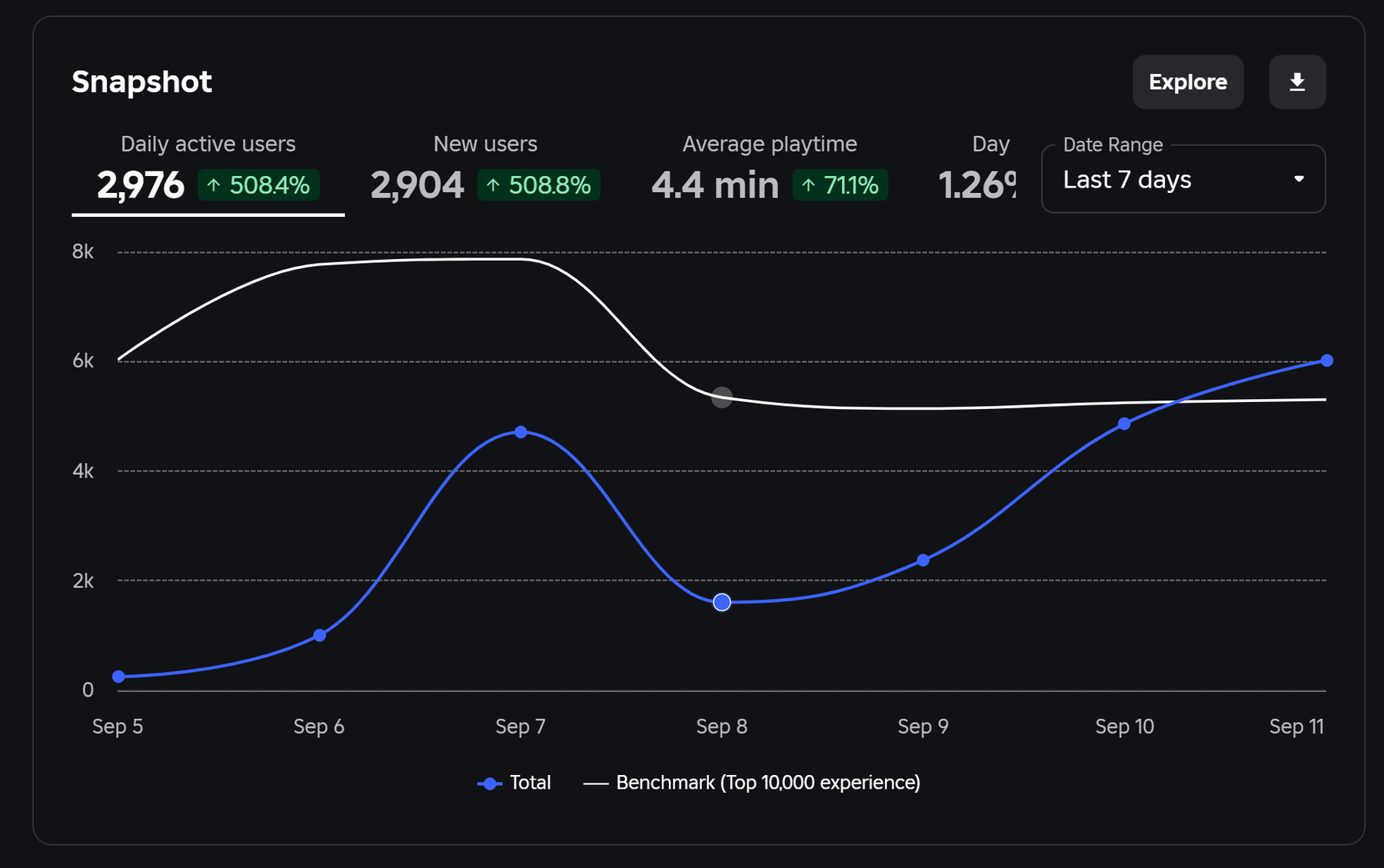This screenshot has width=1384, height=868.
Task: Click the blue Total legend marker
Action: [x=490, y=783]
